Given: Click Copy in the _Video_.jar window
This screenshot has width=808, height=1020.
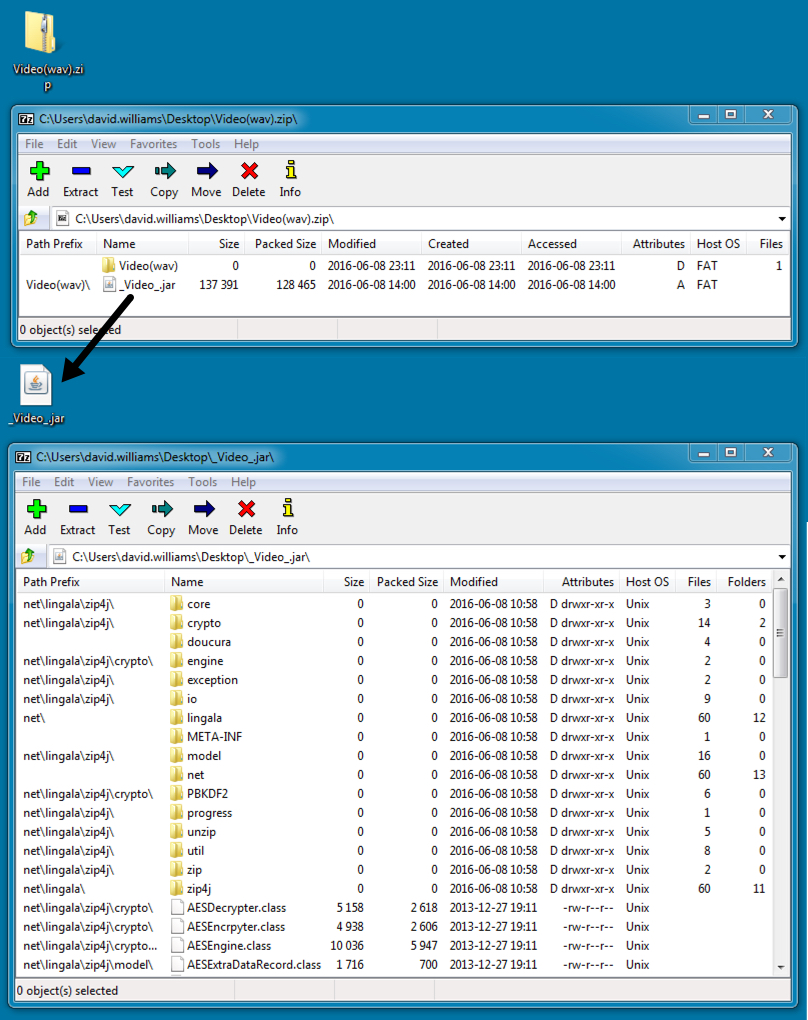Looking at the screenshot, I should pos(161,518).
